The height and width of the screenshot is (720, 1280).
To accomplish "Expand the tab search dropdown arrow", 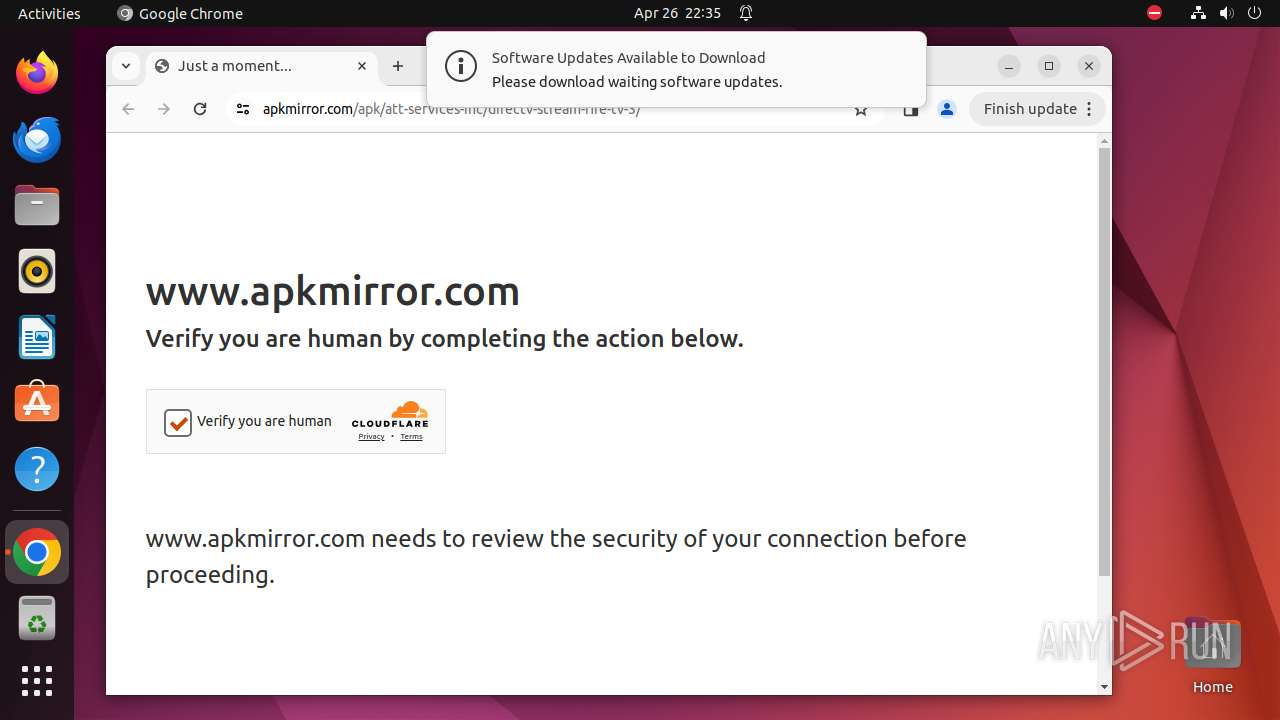I will (x=126, y=66).
